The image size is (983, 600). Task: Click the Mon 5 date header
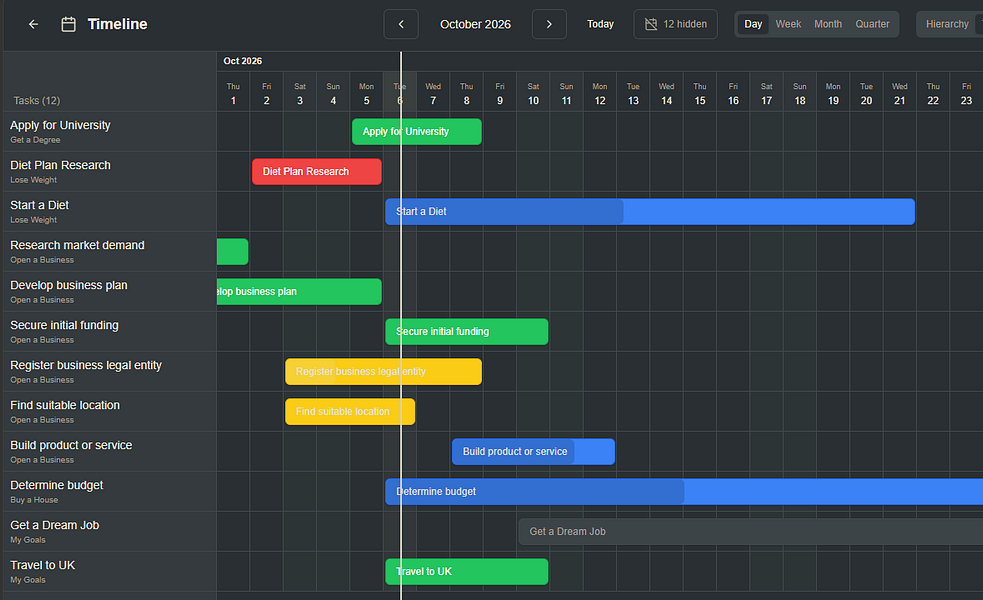pos(367,94)
